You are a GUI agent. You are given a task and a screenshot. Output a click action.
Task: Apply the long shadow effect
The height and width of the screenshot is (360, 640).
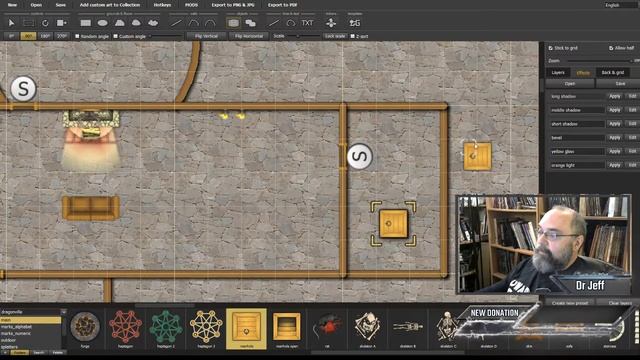(615, 96)
